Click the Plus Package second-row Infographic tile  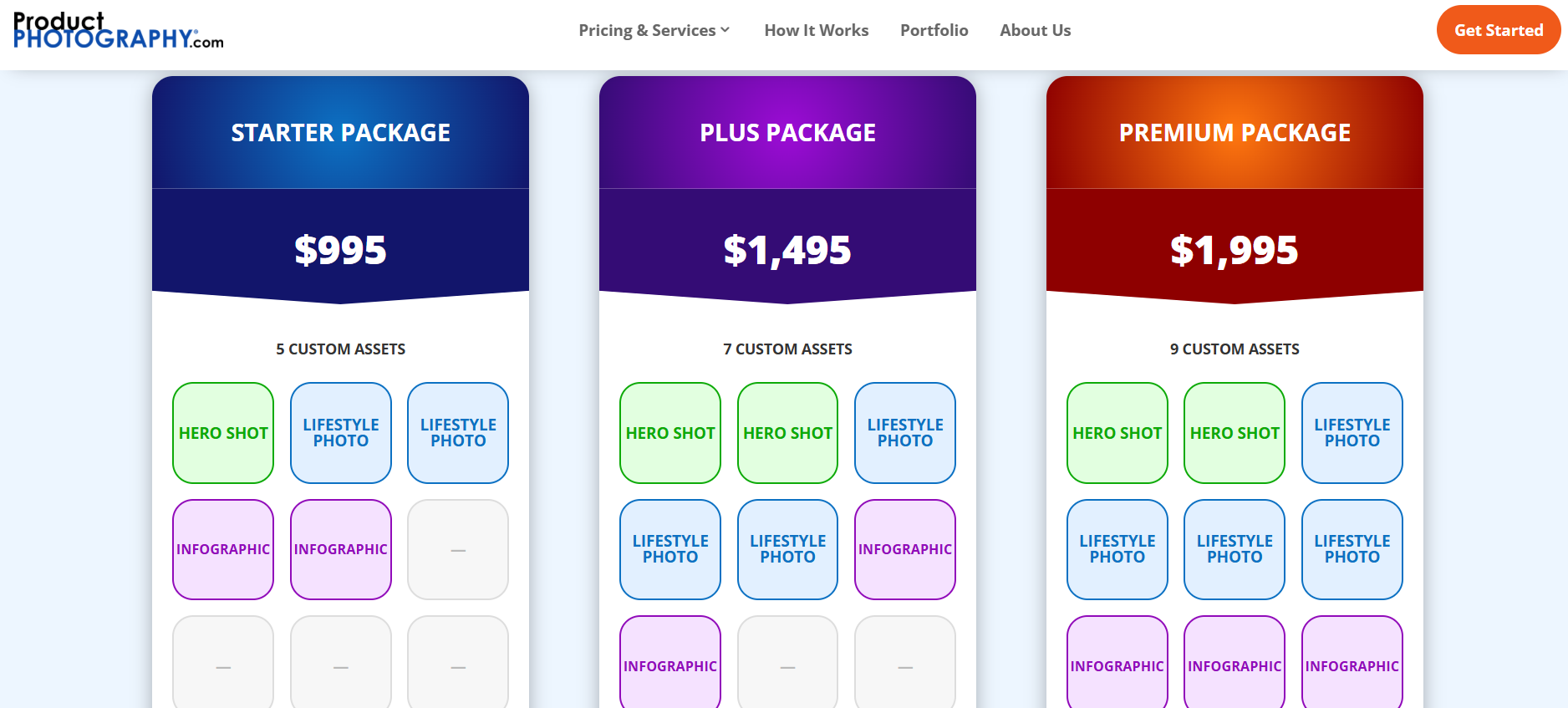[905, 549]
